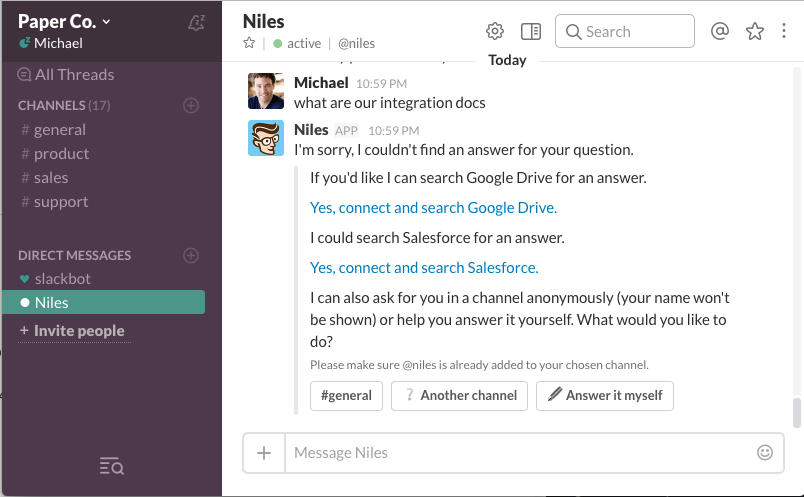The image size is (804, 497).
Task: Click the APP badge next to Niles
Action: click(346, 131)
